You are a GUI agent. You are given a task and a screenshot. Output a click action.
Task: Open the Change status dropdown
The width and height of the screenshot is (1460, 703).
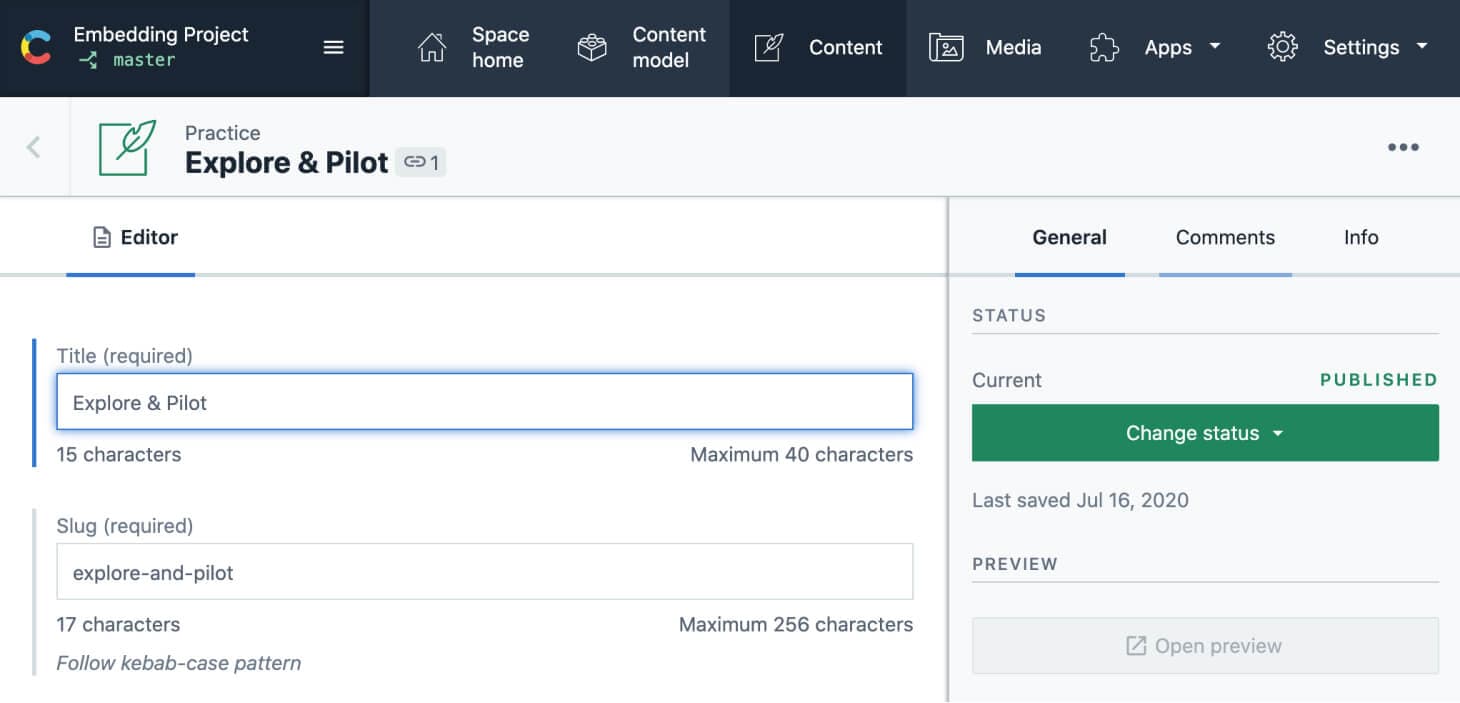[1204, 432]
